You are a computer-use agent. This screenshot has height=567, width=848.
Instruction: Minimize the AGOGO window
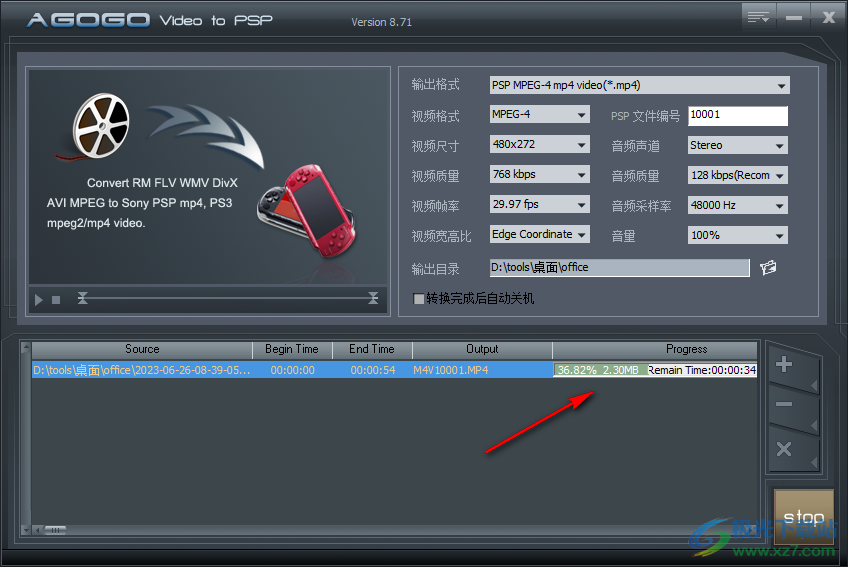point(793,17)
